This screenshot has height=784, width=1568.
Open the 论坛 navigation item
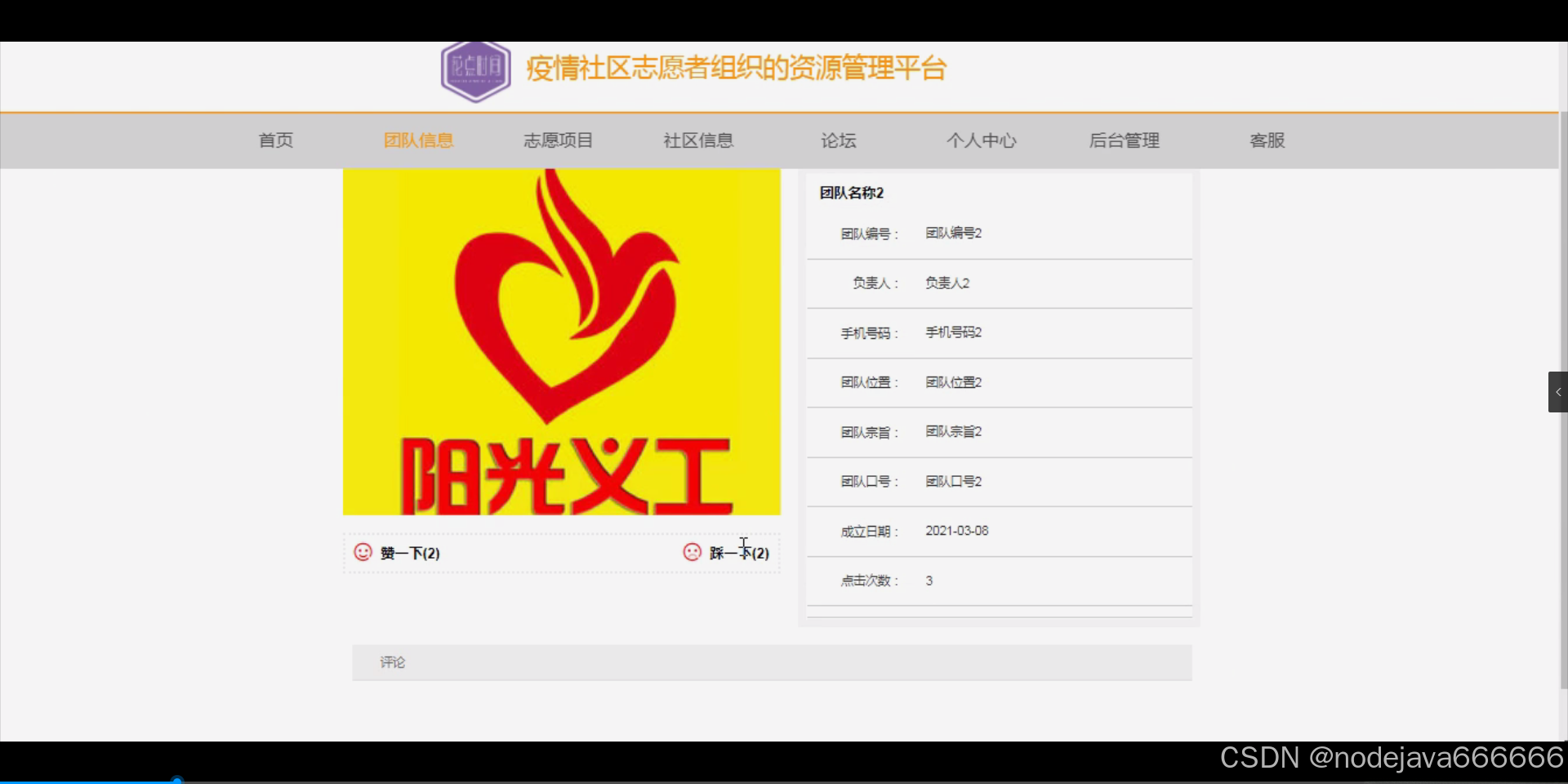coord(839,140)
